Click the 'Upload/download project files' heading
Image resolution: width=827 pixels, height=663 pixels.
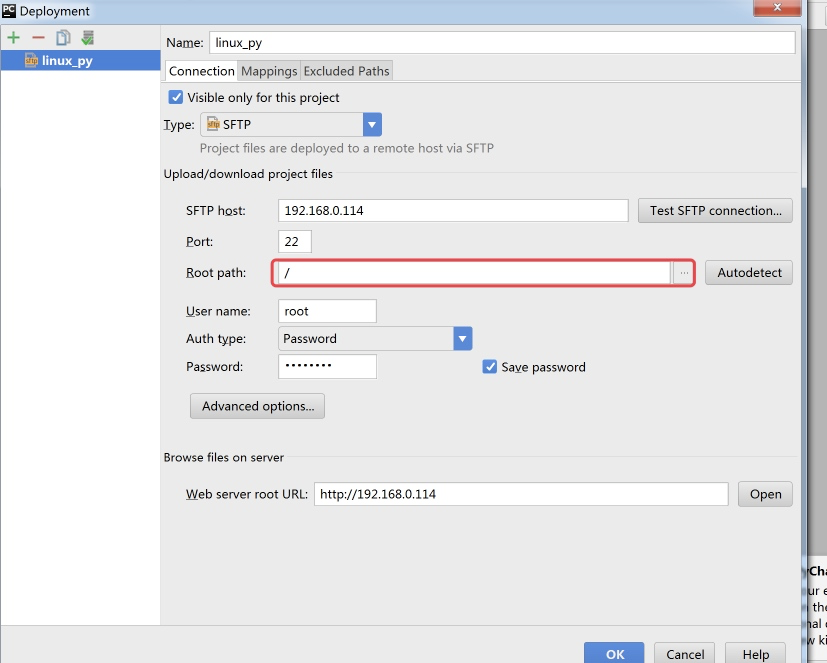pos(248,174)
